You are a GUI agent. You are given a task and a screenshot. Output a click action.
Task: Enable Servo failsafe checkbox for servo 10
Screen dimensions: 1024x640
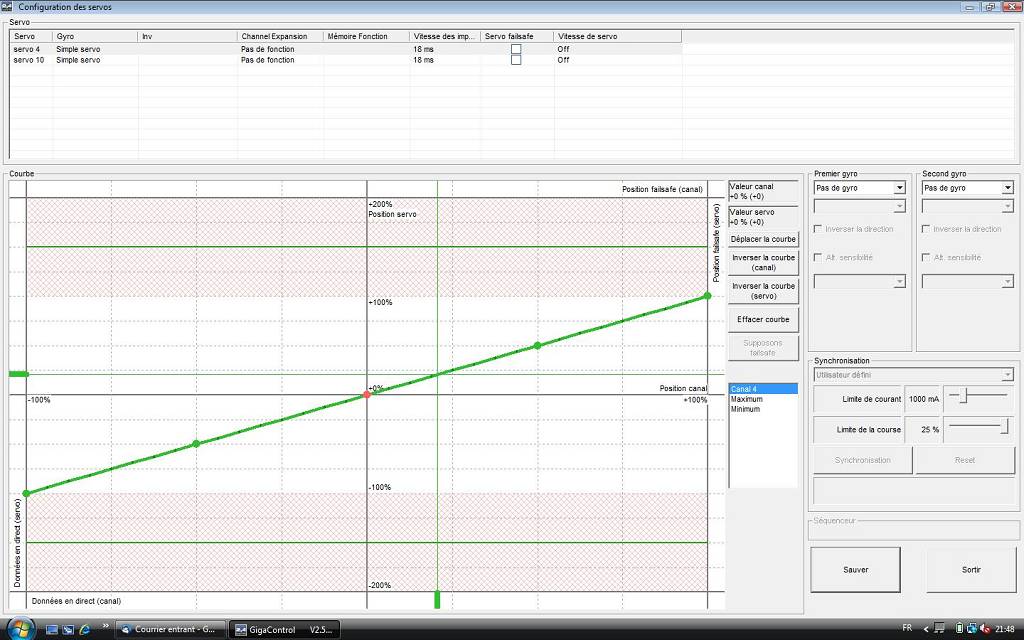516,59
